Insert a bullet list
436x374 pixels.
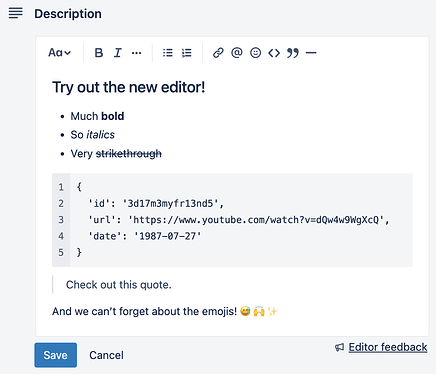168,53
